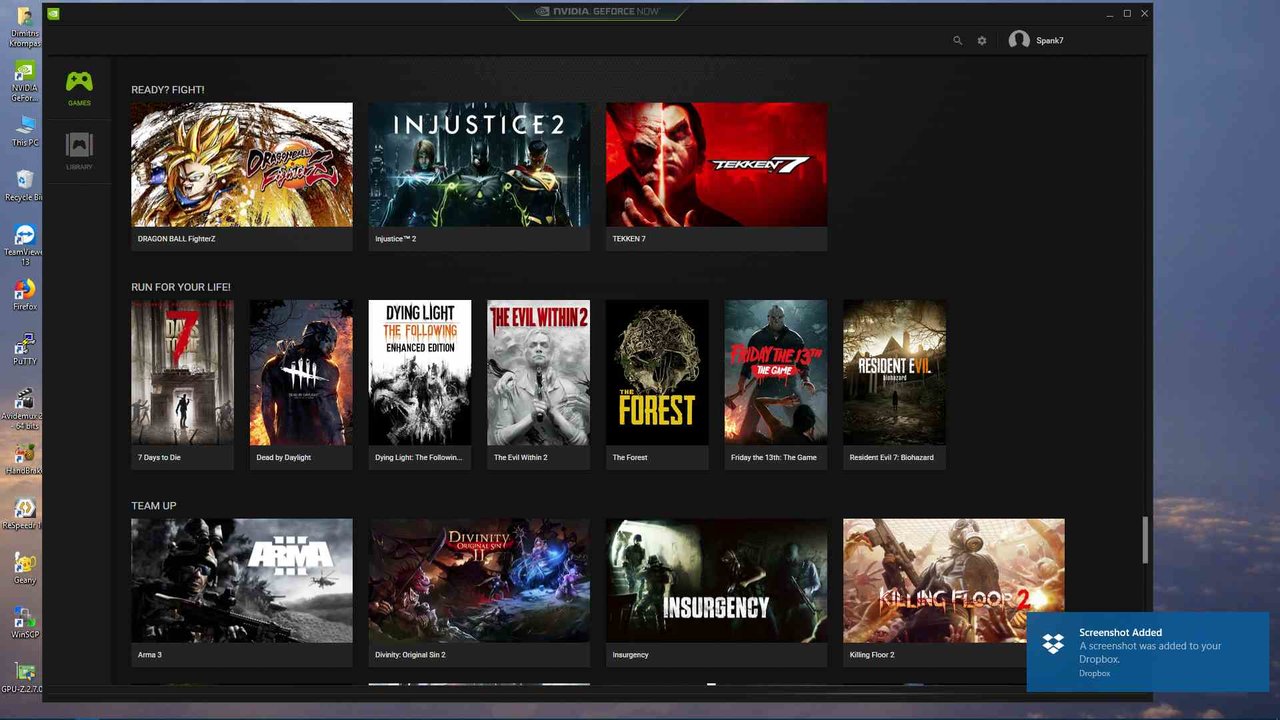The image size is (1280, 720).
Task: Select the 7 Days to Die cover
Action: pos(182,372)
